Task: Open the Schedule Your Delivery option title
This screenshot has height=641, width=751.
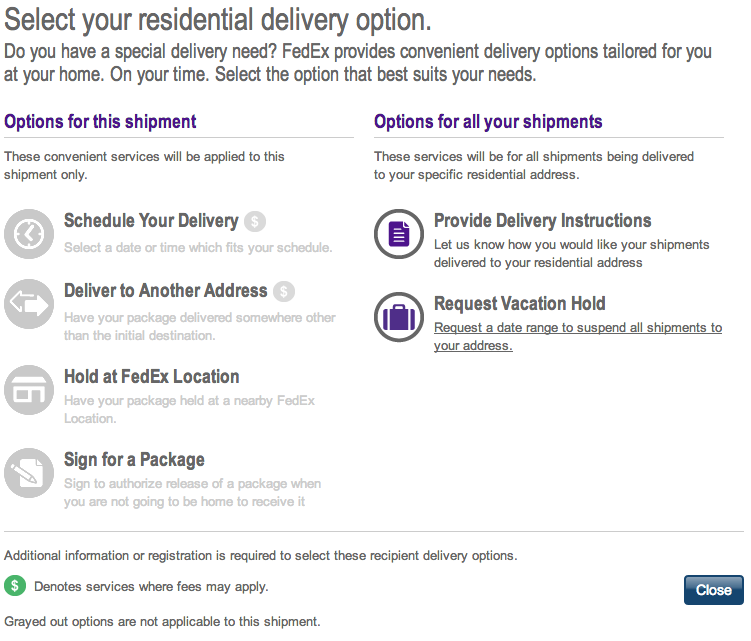Action: 151,221
